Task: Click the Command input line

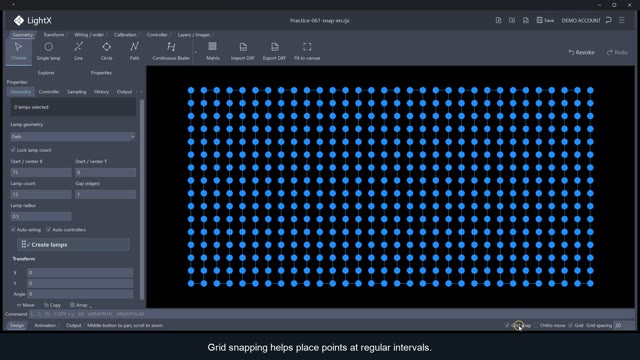Action: [331, 314]
